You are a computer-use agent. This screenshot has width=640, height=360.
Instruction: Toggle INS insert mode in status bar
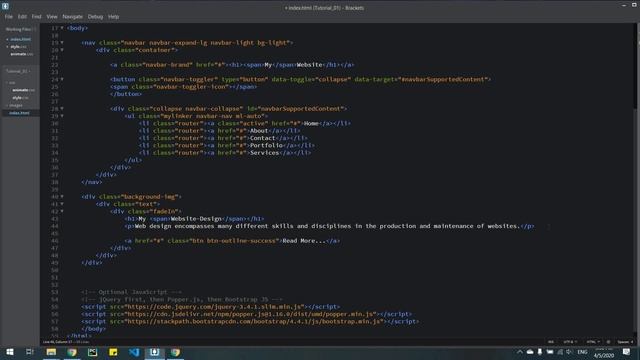551,342
